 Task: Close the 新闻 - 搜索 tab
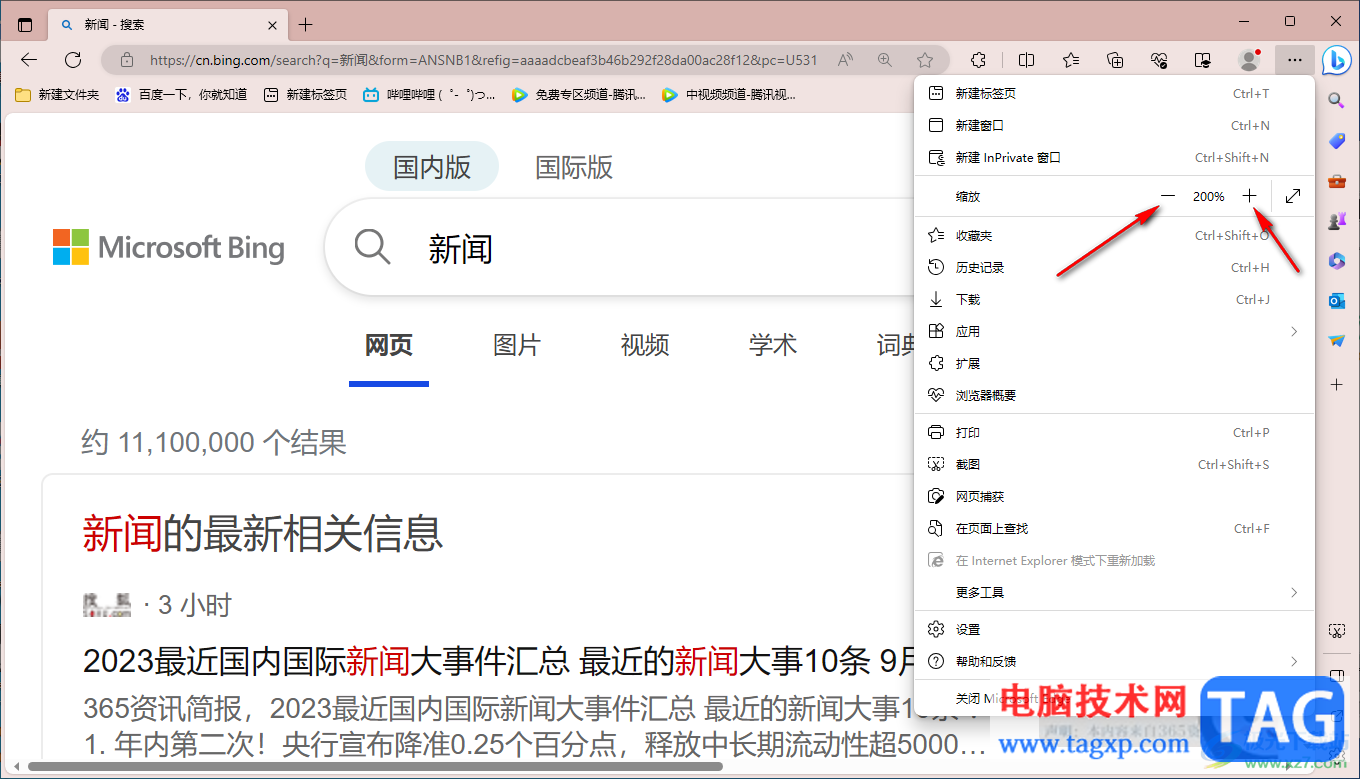click(x=273, y=25)
